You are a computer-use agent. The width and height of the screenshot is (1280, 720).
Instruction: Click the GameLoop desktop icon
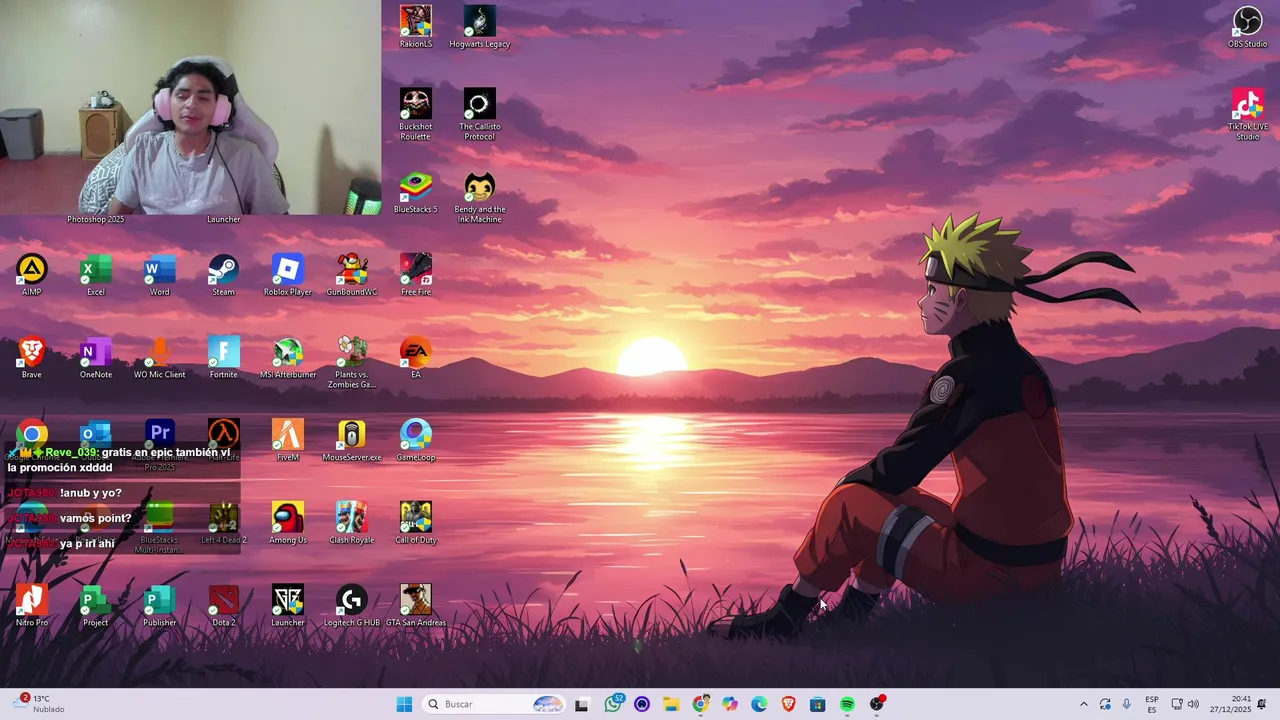coord(416,441)
